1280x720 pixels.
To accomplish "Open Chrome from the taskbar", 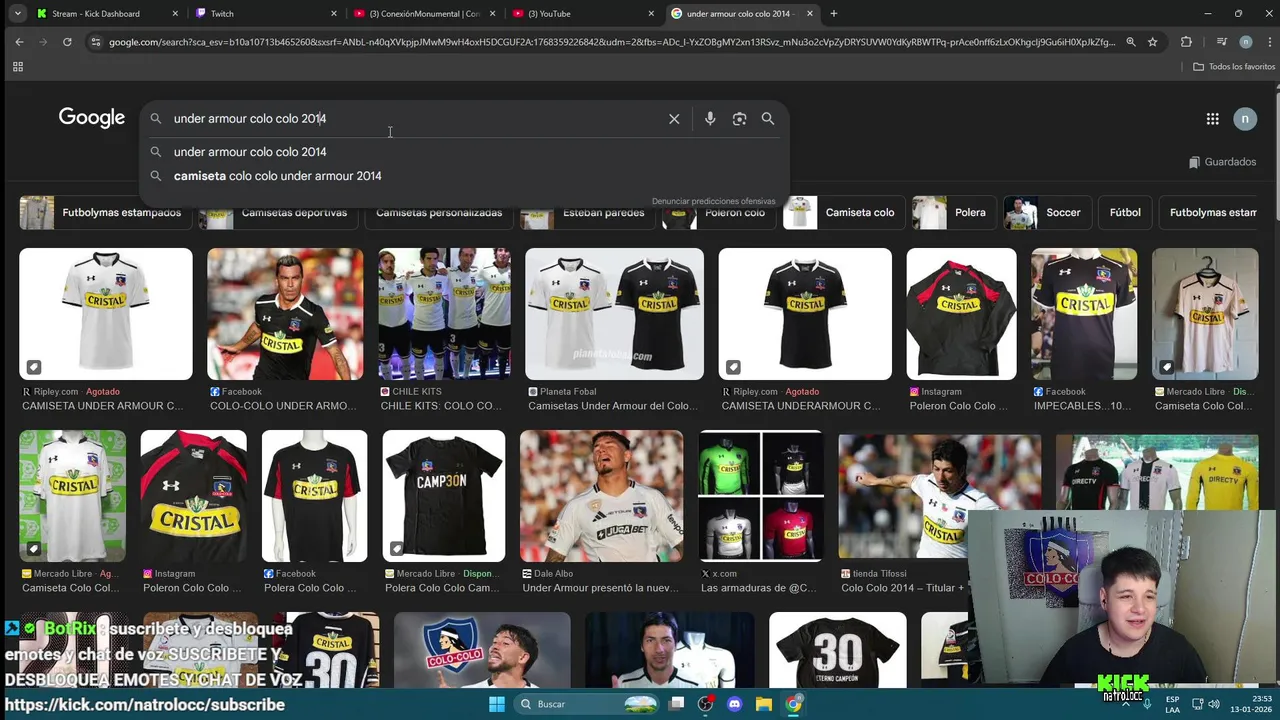I will pos(793,704).
